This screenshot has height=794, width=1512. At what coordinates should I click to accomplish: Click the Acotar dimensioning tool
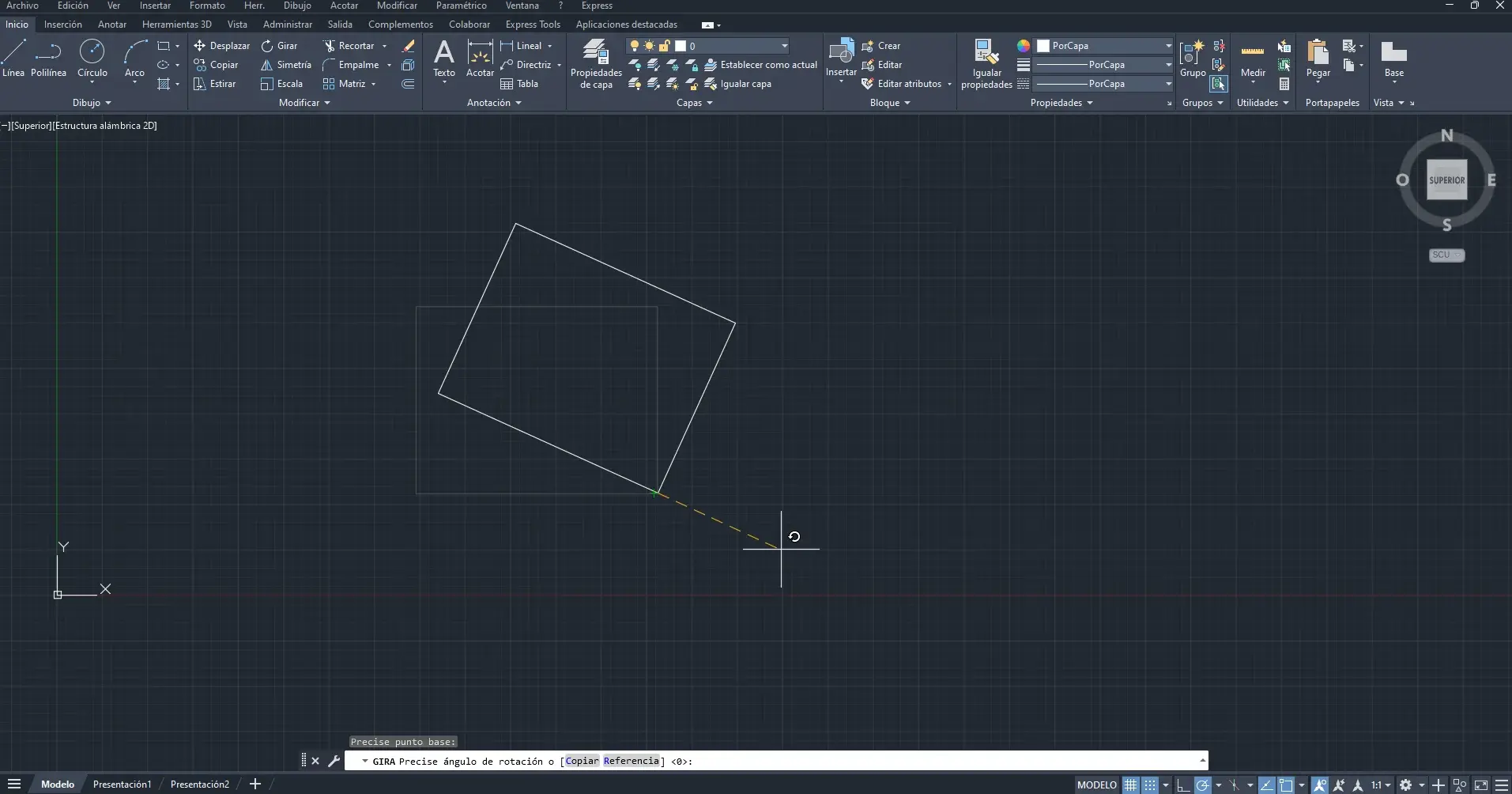tap(481, 57)
